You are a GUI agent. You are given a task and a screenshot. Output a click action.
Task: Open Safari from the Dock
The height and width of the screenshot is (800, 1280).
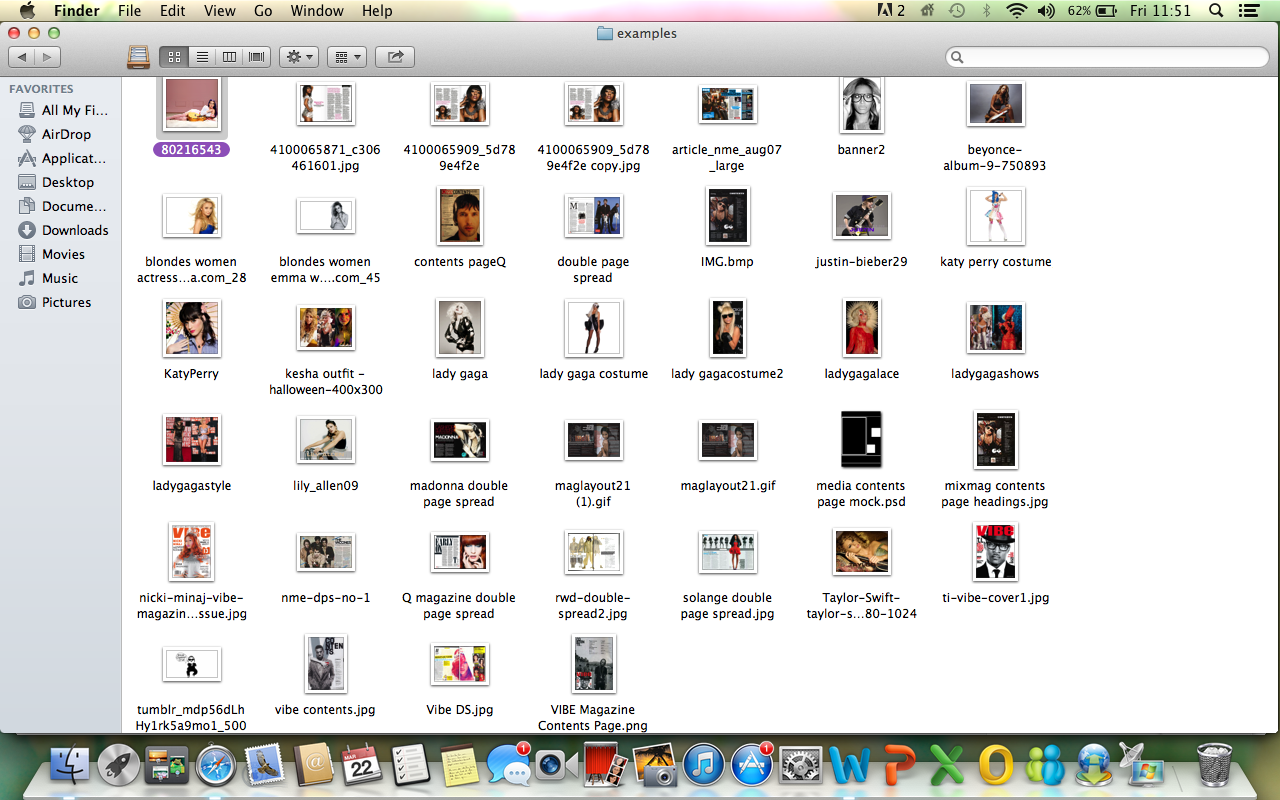(215, 767)
